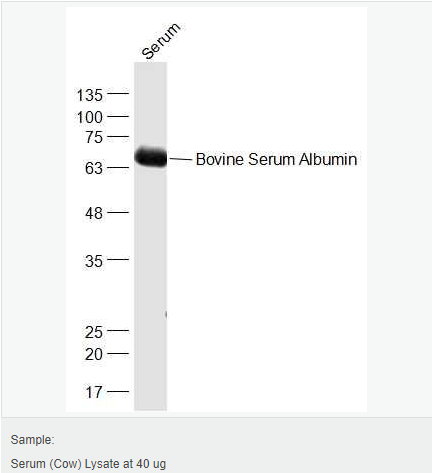Click the small speck on lane's right edge
Image resolution: width=432 pixels, height=473 pixels.
click(166, 314)
